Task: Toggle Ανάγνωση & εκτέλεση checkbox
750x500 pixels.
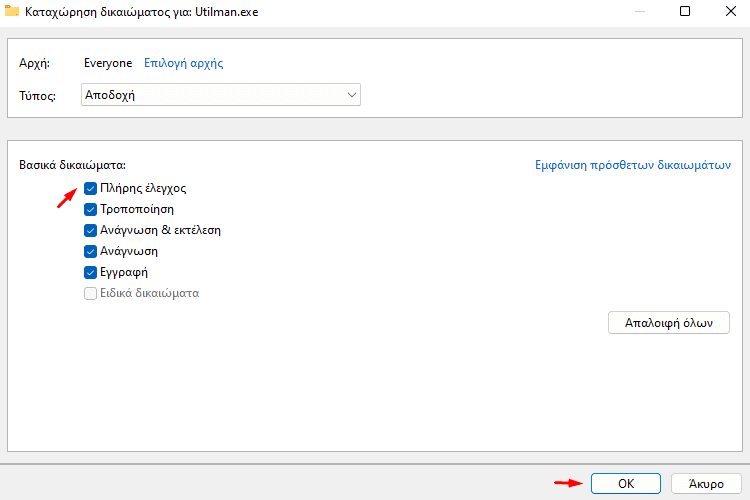Action: (90, 231)
